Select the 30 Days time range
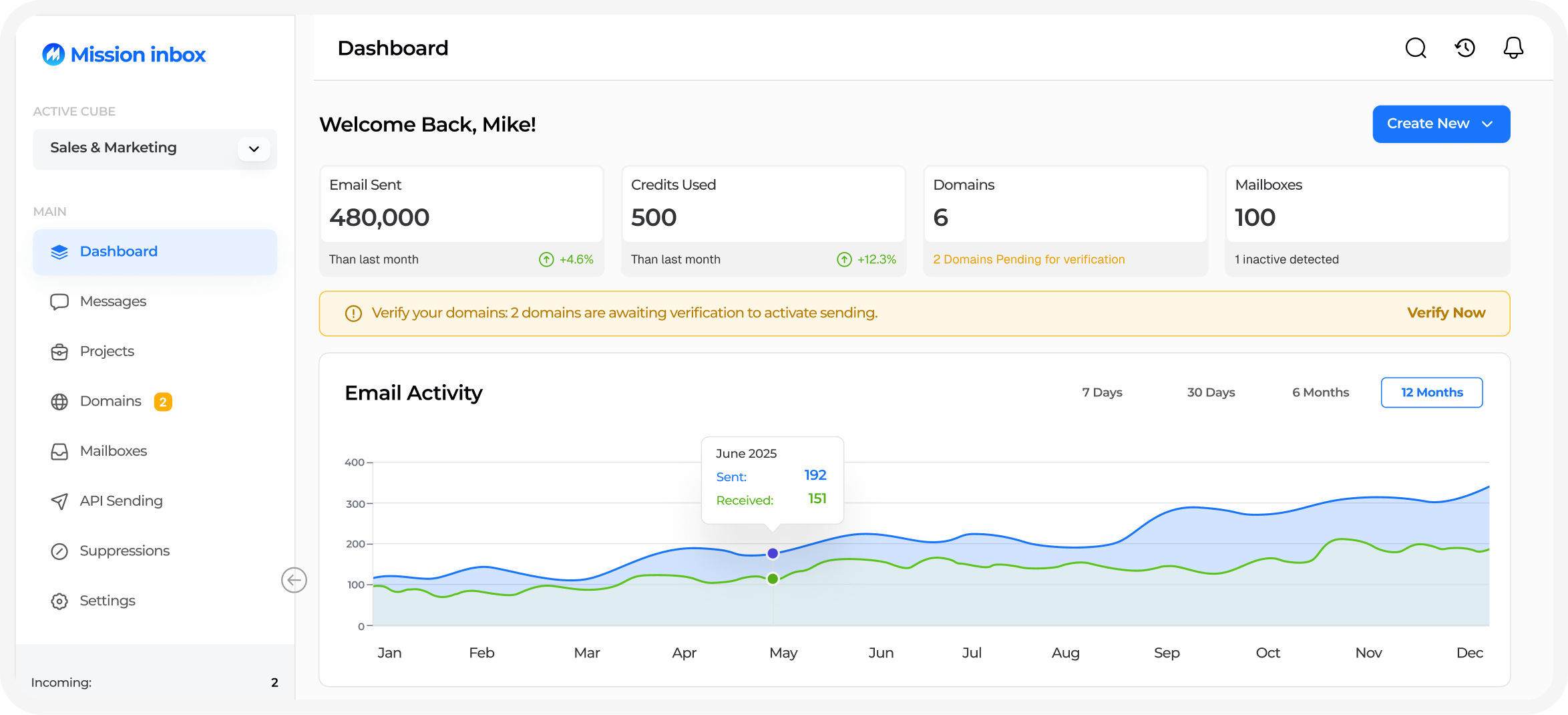Viewport: 1568px width, 715px height. tap(1210, 392)
